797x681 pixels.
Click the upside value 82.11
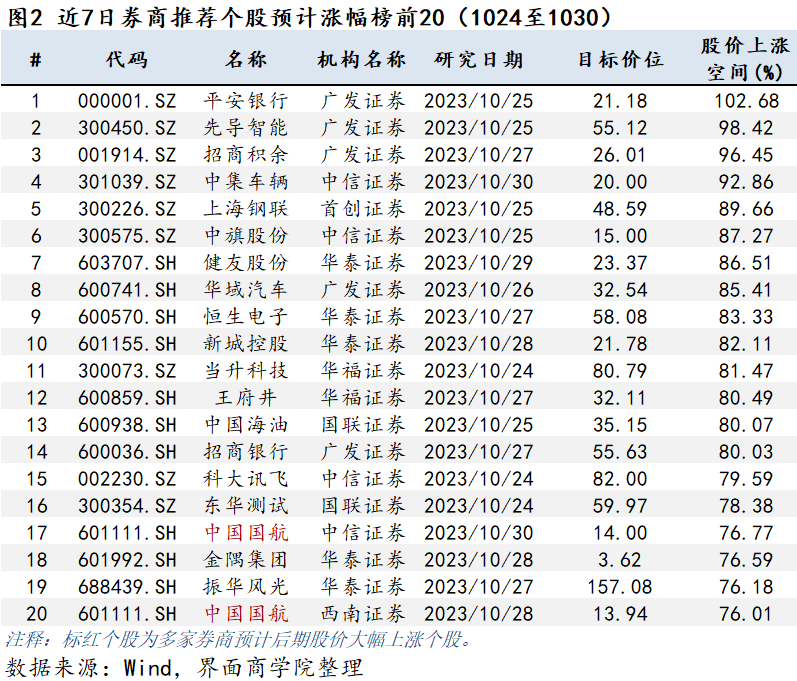(746, 344)
